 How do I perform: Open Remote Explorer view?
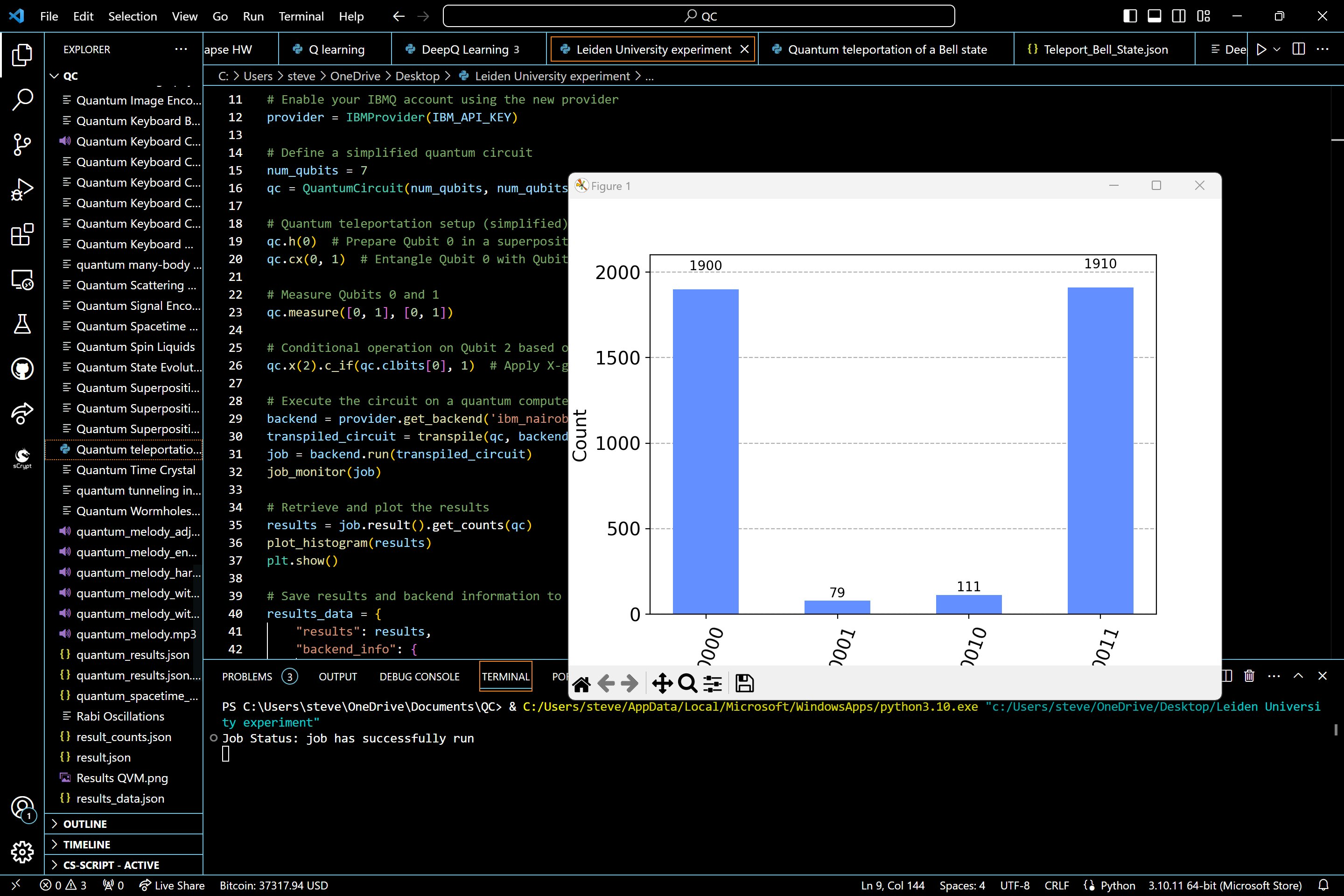pyautogui.click(x=22, y=280)
